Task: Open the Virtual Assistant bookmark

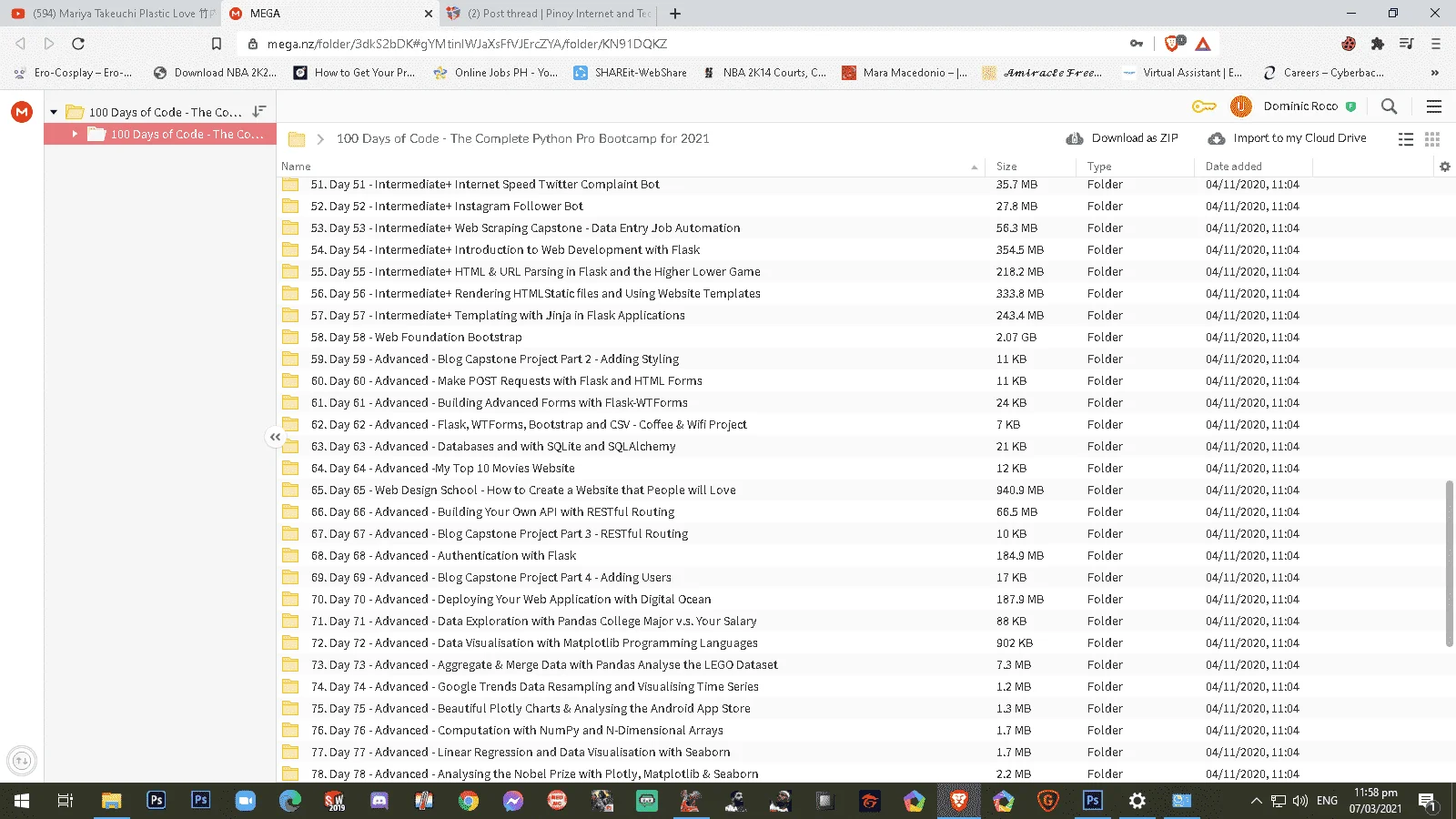Action: [1182, 73]
